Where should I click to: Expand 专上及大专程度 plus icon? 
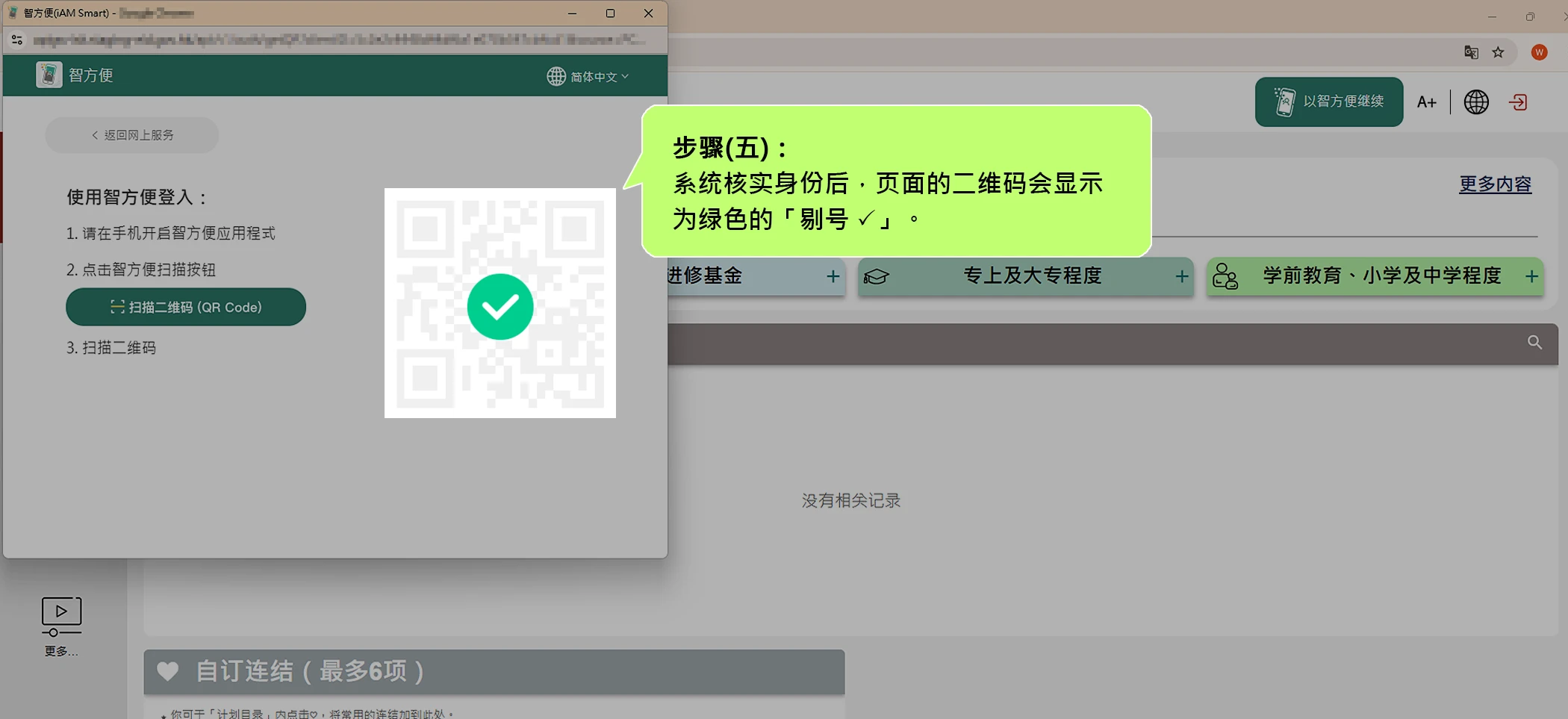[1182, 276]
